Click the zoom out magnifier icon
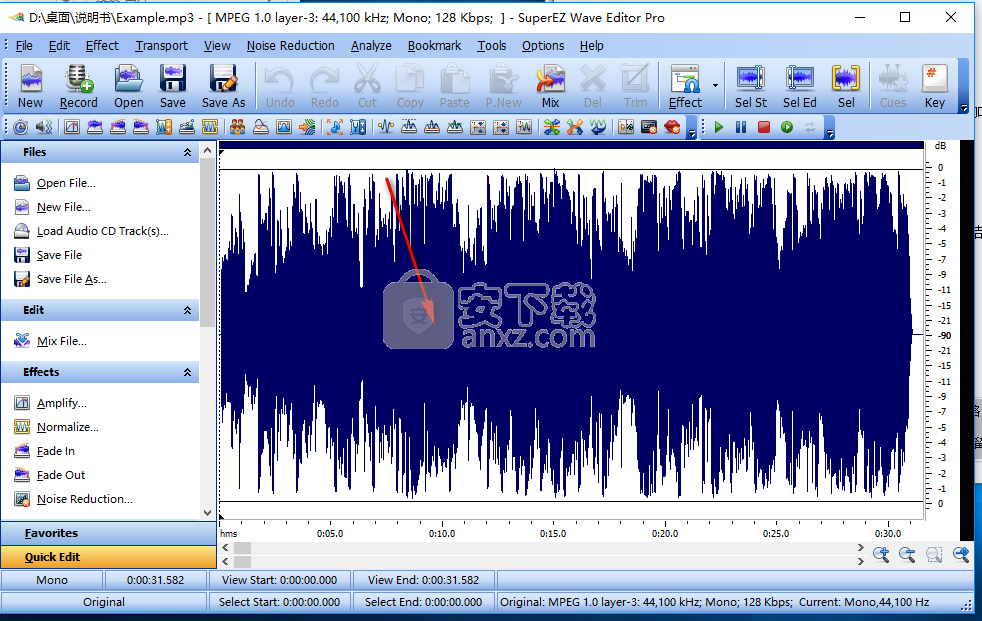Image resolution: width=982 pixels, height=621 pixels. (907, 555)
